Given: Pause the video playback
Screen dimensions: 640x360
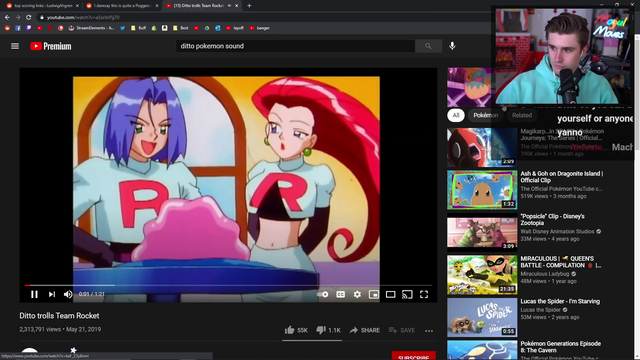Looking at the screenshot, I should pyautogui.click(x=34, y=294).
